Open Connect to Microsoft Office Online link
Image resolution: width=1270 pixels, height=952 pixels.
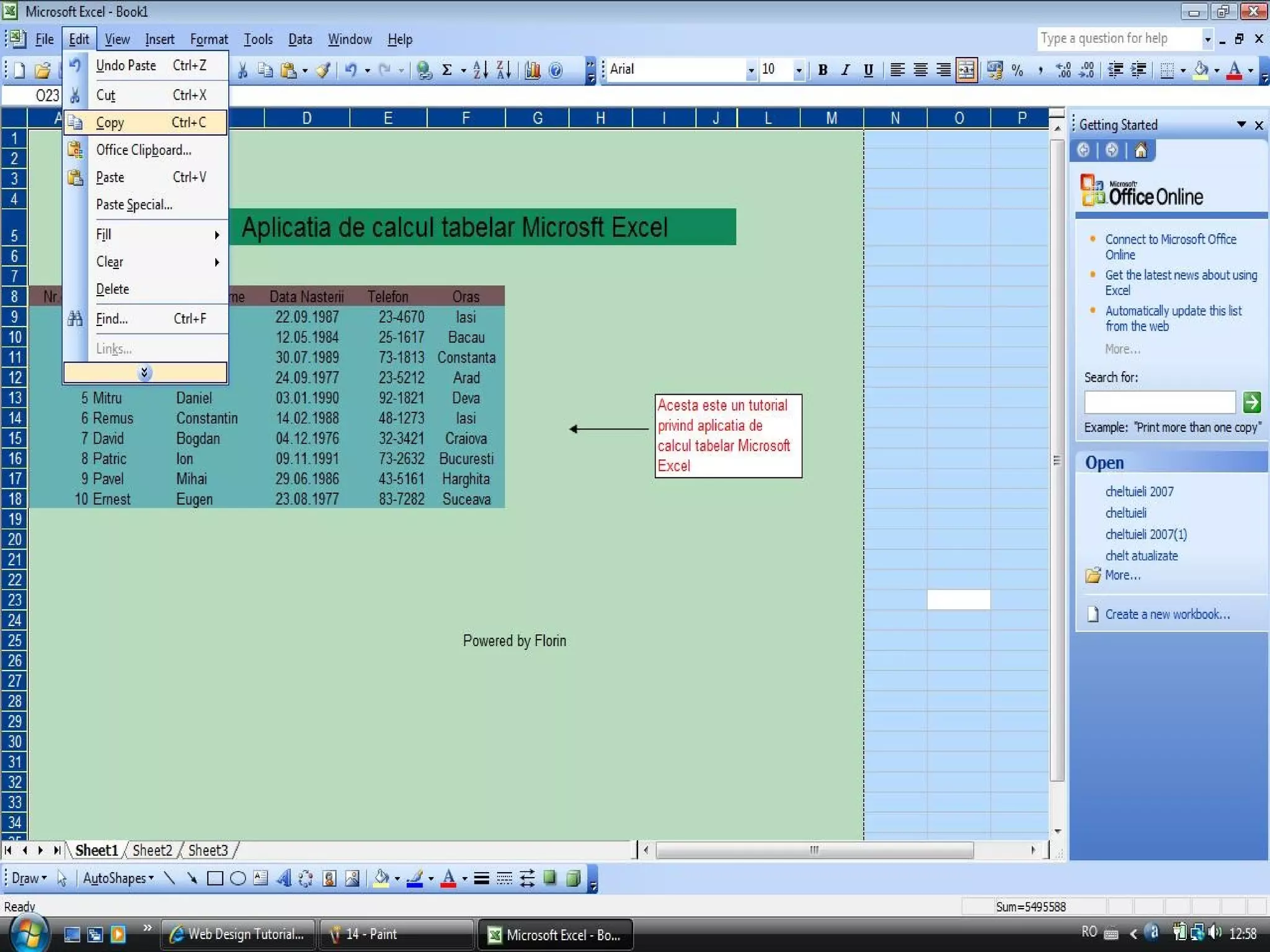tap(1171, 247)
